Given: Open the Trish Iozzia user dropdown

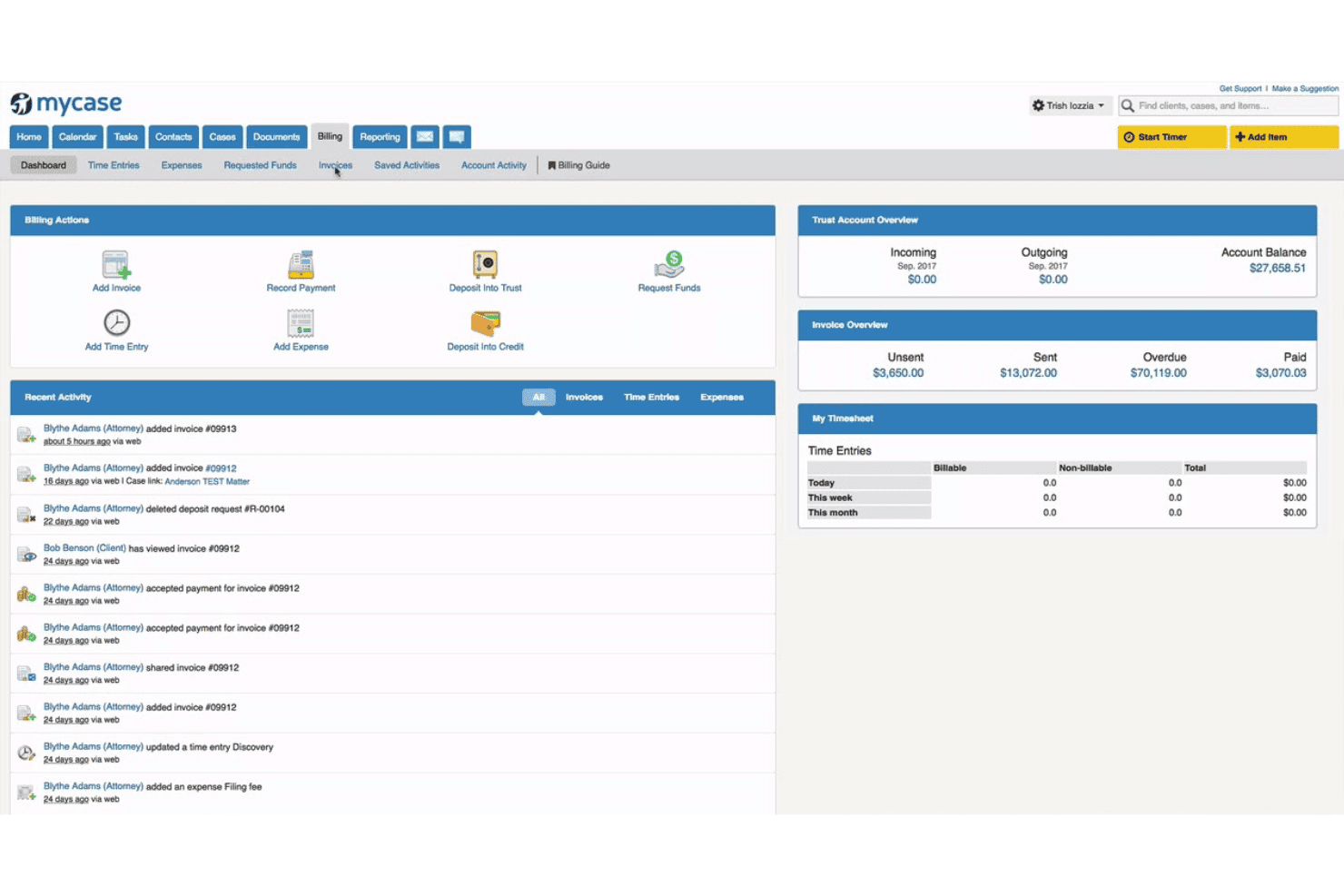Looking at the screenshot, I should (1070, 105).
